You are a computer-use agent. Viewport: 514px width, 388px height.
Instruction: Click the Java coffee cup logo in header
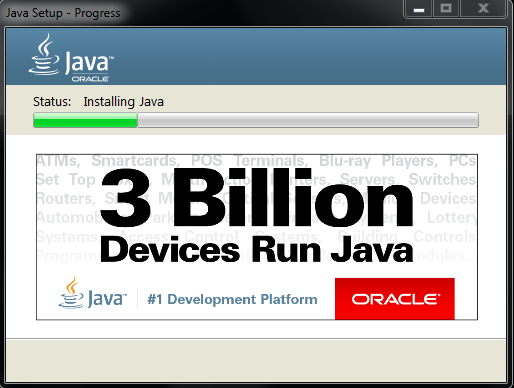pyautogui.click(x=44, y=54)
